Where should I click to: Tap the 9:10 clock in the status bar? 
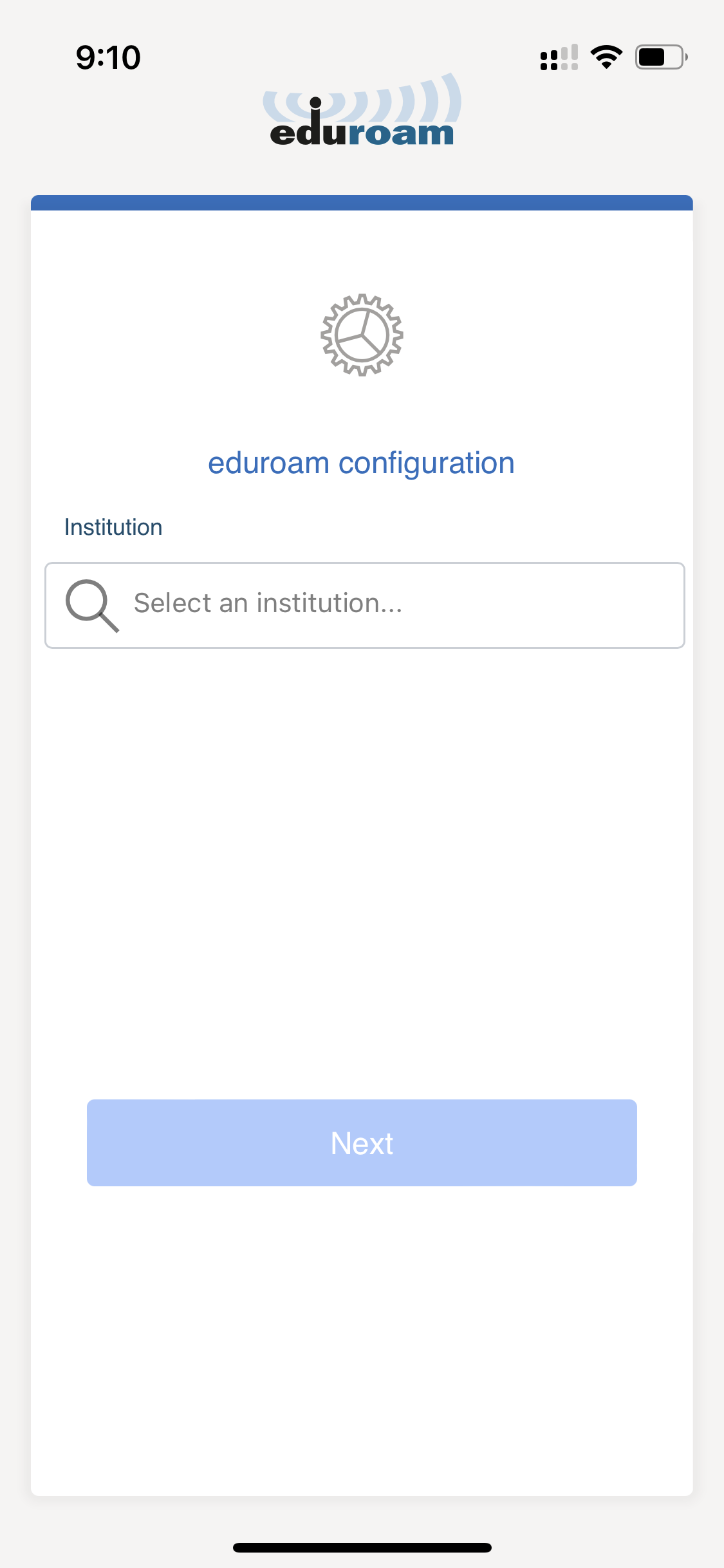click(x=108, y=58)
